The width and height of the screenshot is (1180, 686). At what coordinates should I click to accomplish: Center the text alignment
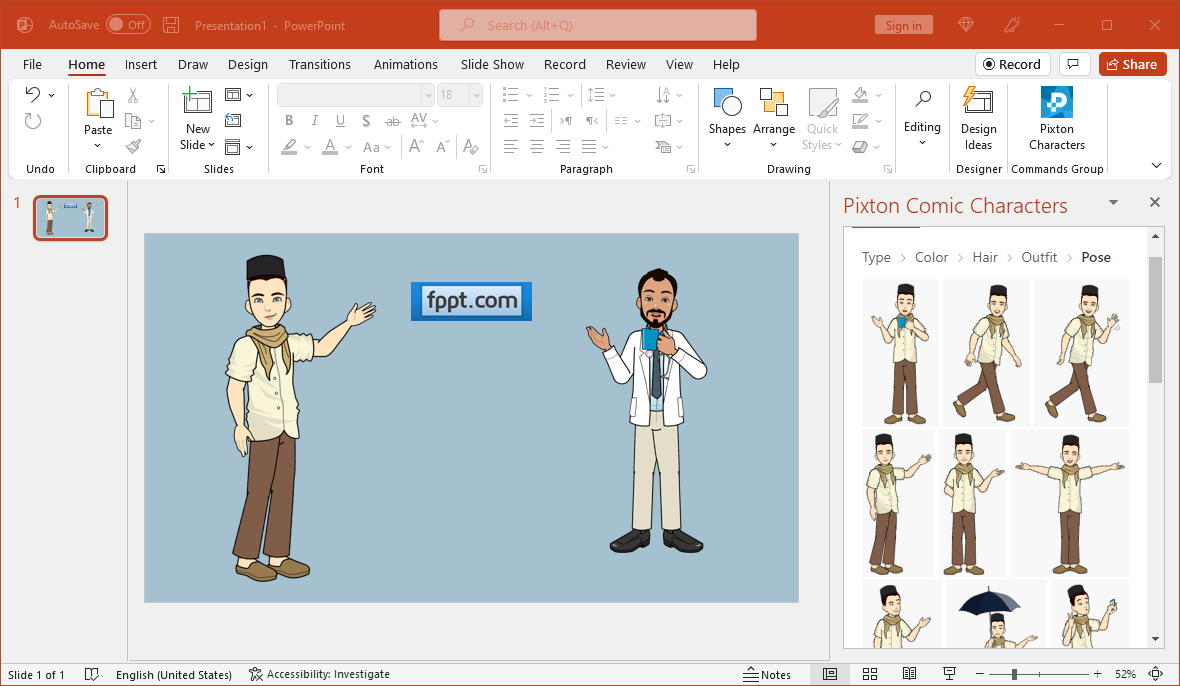pos(537,146)
